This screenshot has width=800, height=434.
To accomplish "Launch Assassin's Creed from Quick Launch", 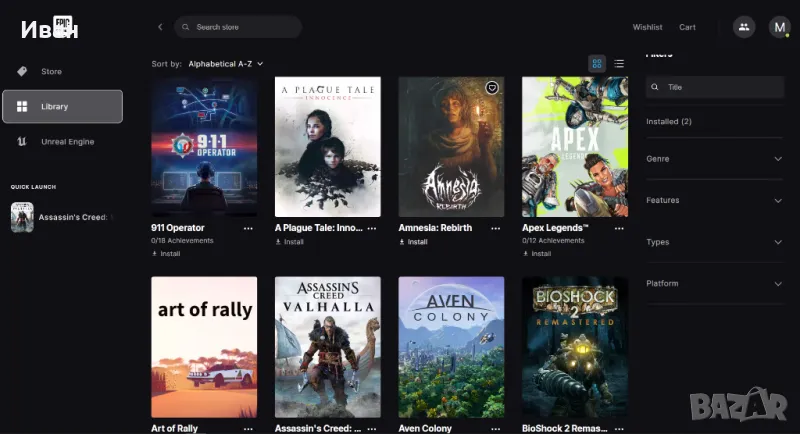I will pos(62,217).
